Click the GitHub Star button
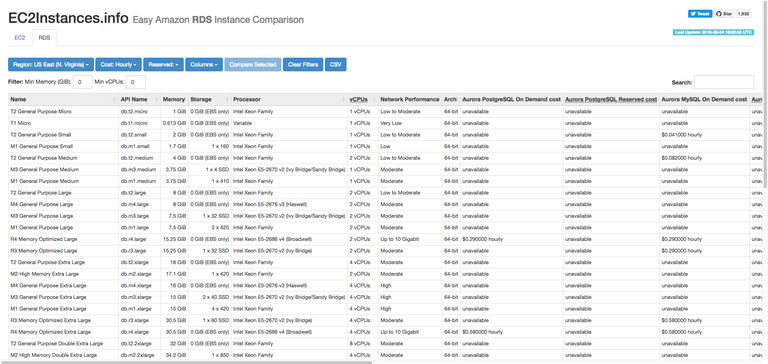This screenshot has width=768, height=364. point(724,14)
